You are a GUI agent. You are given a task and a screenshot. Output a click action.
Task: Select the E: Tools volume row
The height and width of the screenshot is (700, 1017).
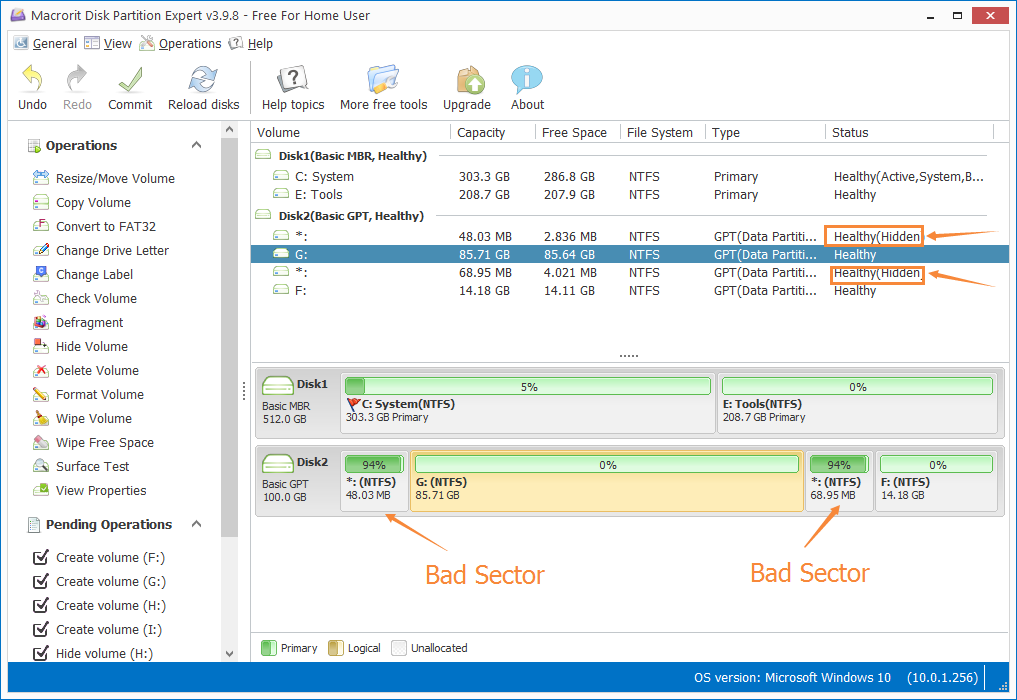pos(630,195)
